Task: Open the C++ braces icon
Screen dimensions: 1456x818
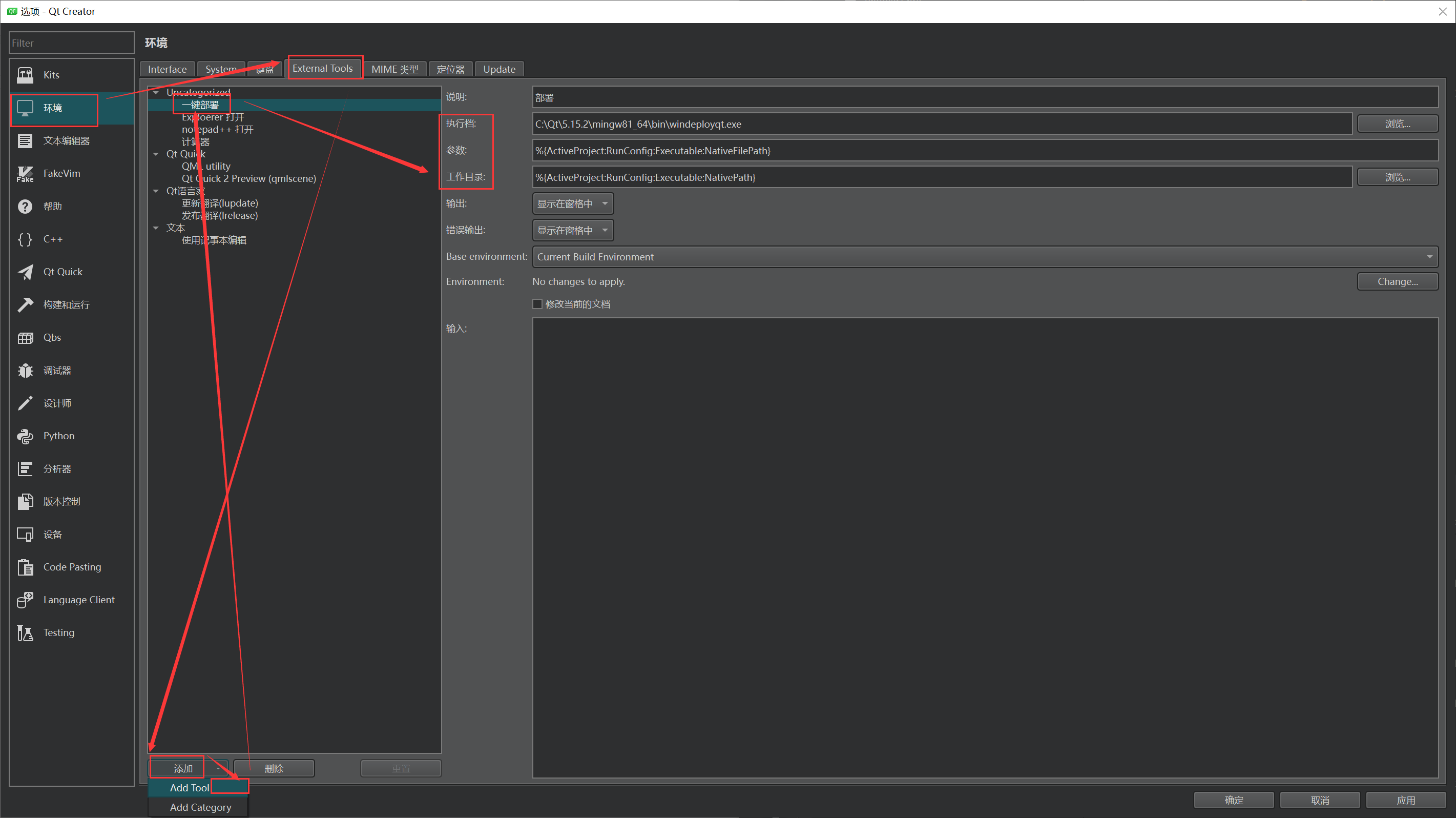Action: [x=25, y=239]
